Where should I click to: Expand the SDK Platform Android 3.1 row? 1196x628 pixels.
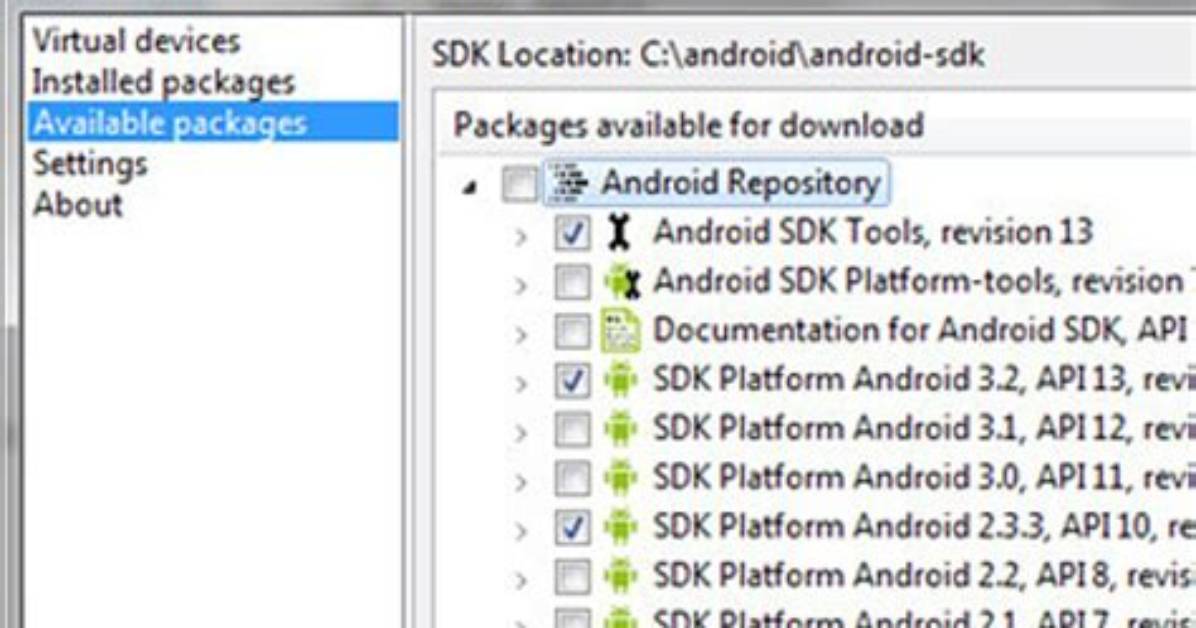(521, 432)
